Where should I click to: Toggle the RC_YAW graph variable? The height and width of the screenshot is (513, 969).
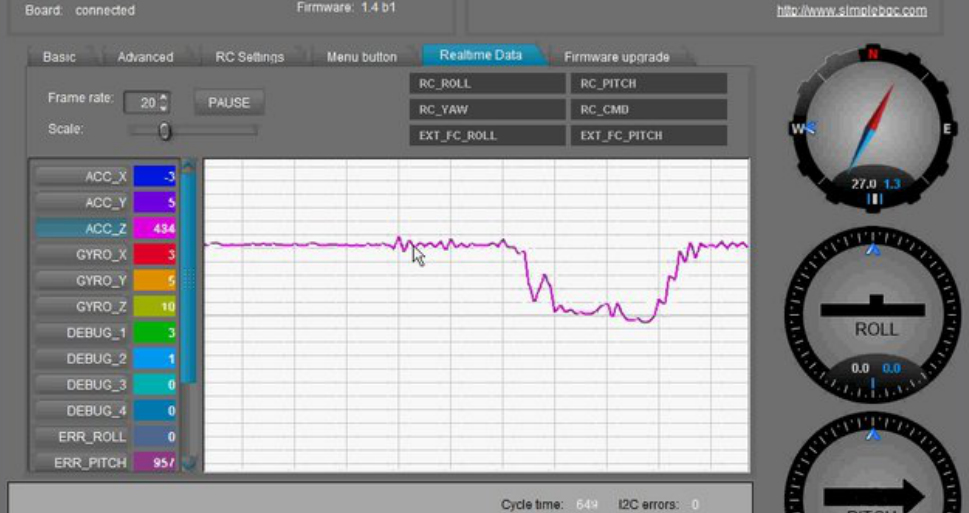pos(487,110)
